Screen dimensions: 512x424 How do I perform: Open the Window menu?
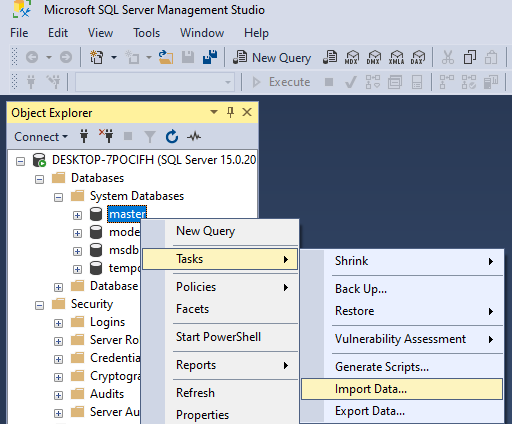[202, 33]
